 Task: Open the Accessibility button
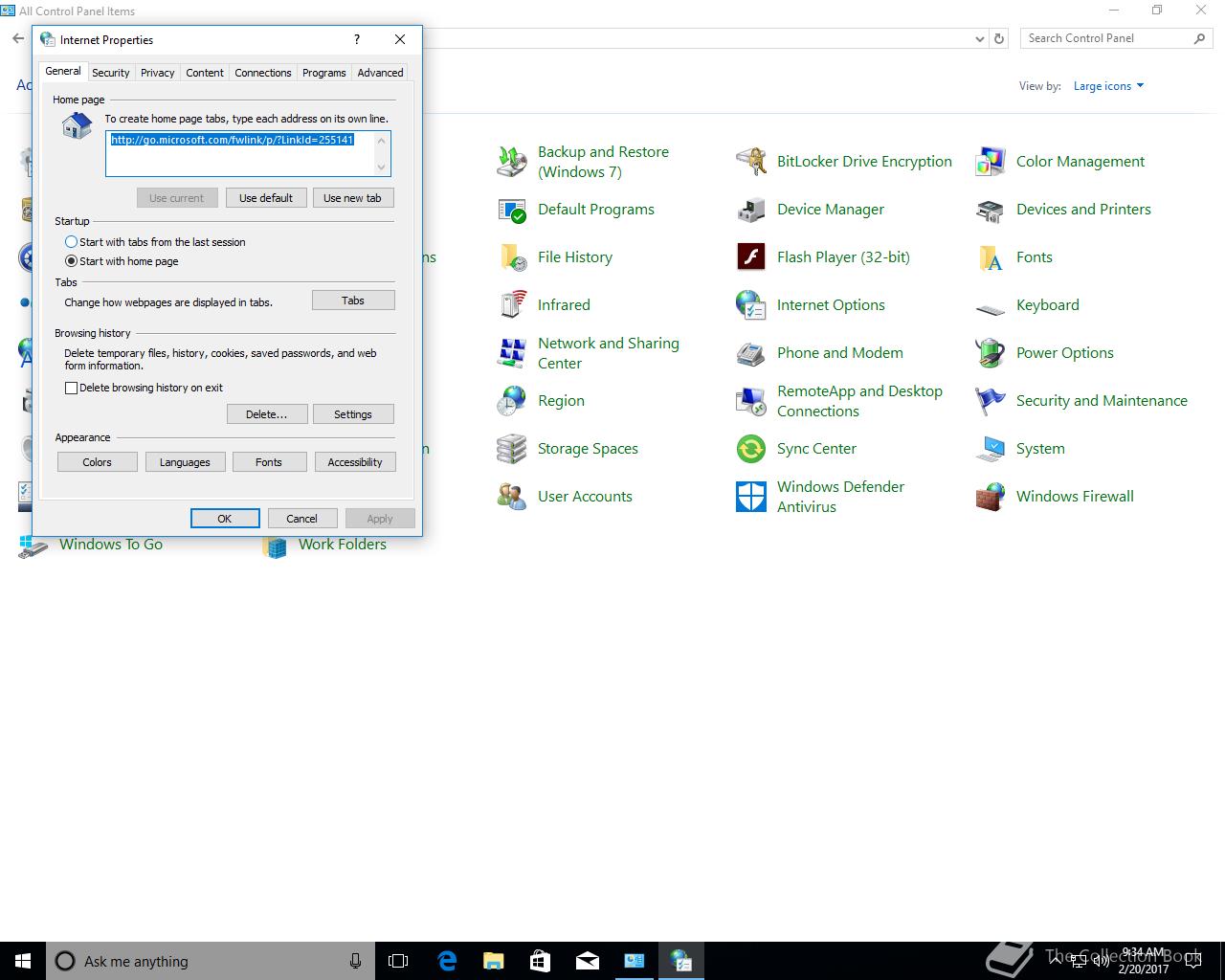click(x=355, y=462)
